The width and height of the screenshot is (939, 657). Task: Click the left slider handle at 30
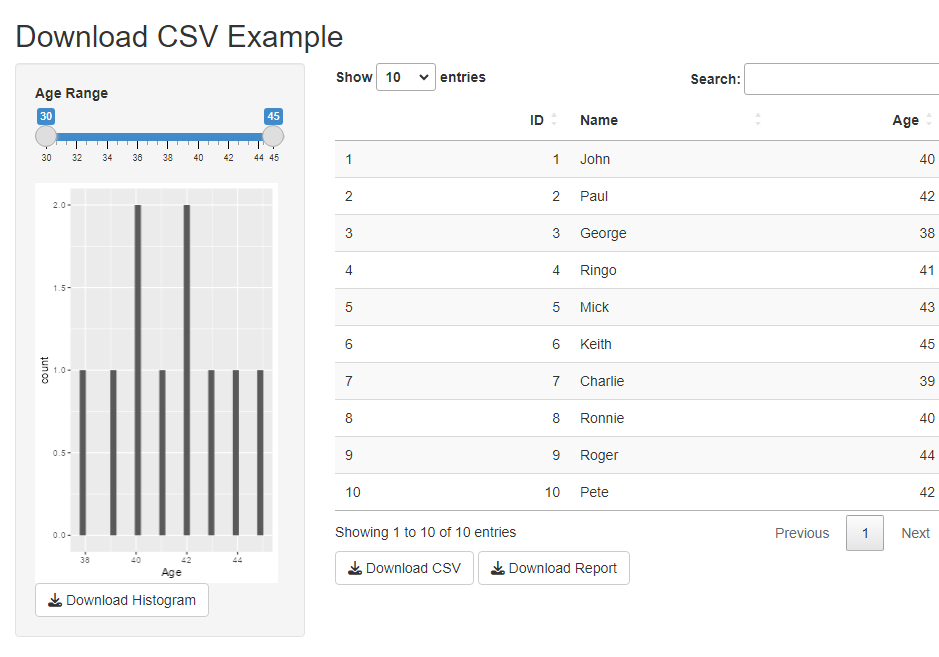coord(46,136)
